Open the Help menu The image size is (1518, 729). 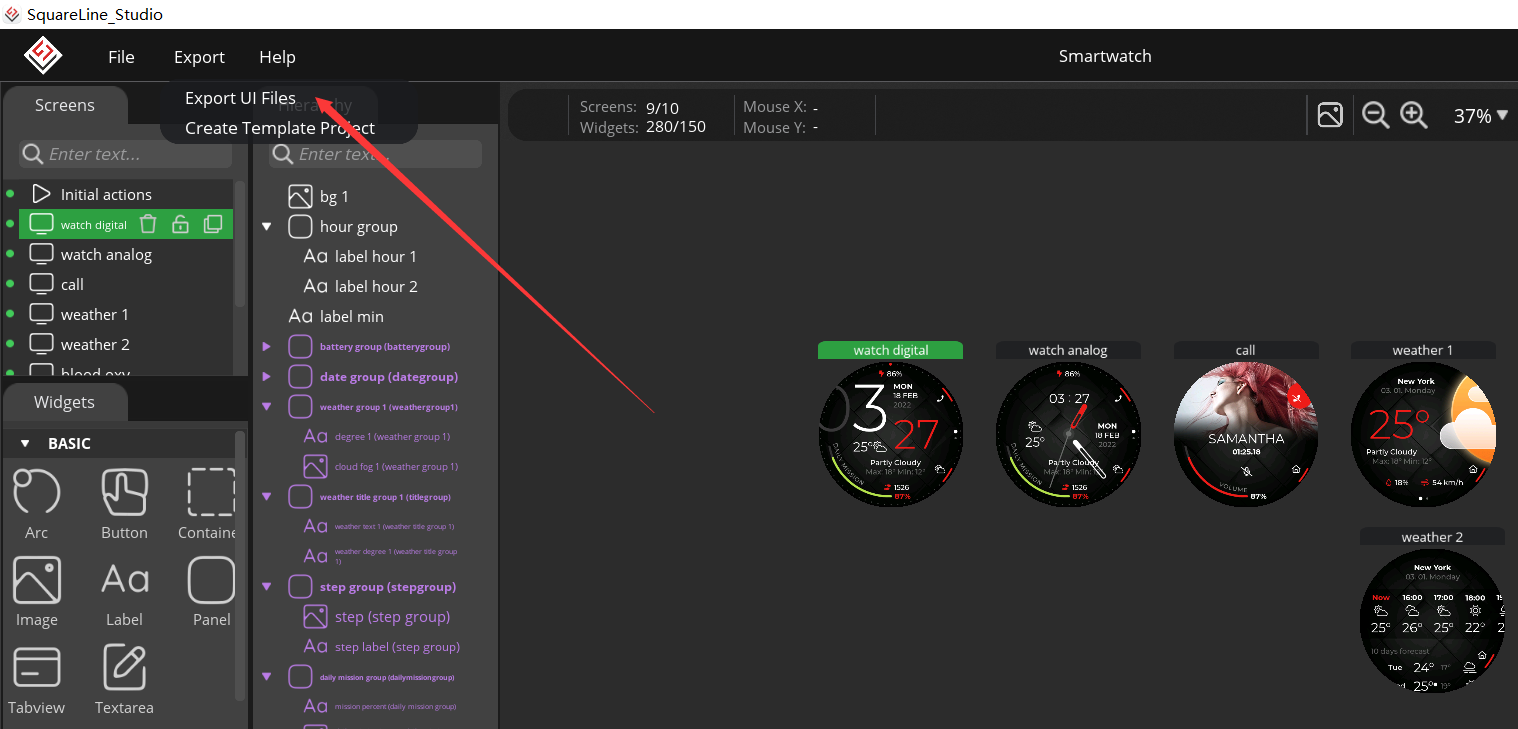coord(277,57)
